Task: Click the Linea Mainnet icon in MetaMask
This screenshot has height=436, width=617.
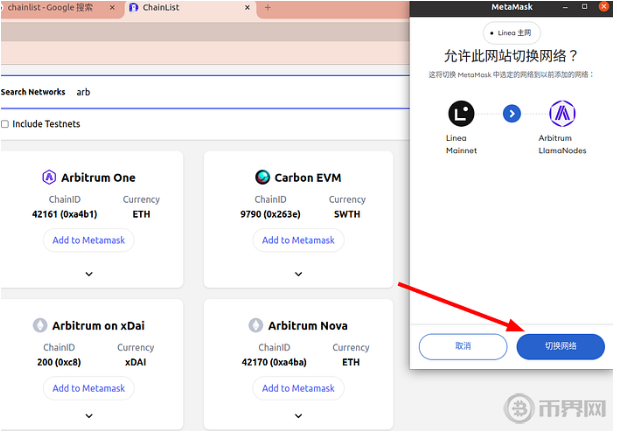Action: click(461, 114)
